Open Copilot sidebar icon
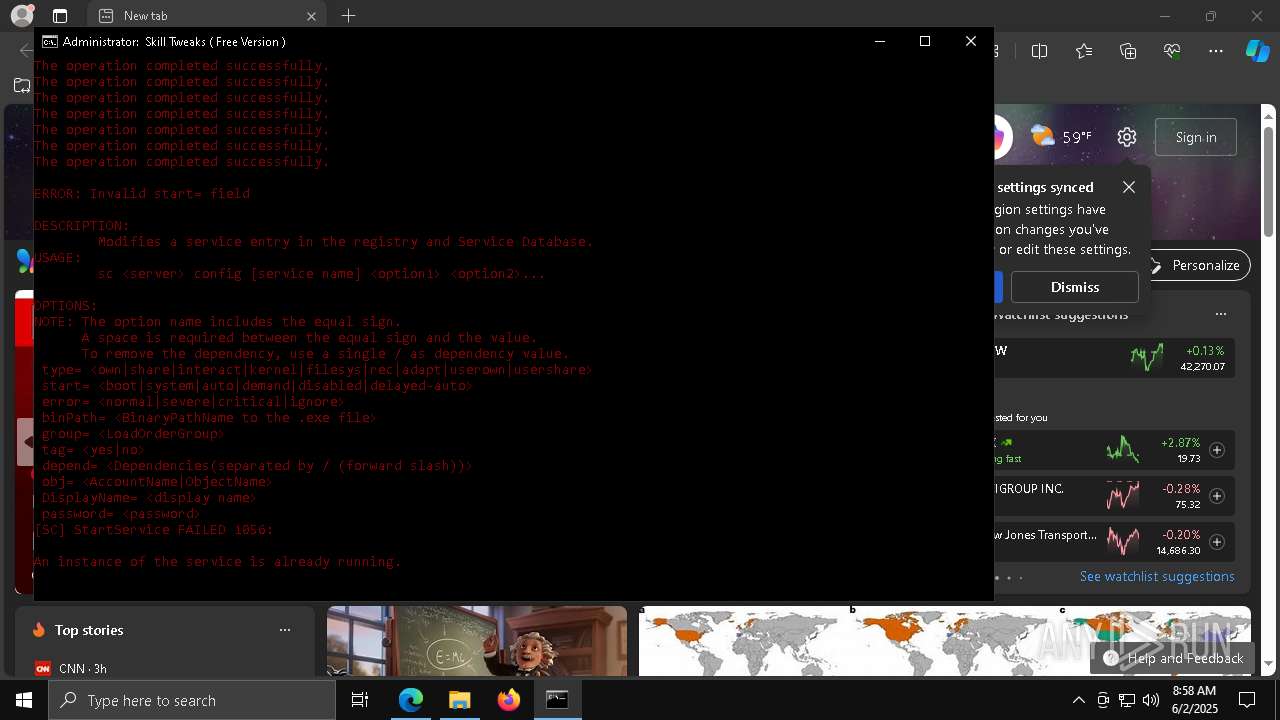This screenshot has height=720, width=1280. click(1257, 51)
